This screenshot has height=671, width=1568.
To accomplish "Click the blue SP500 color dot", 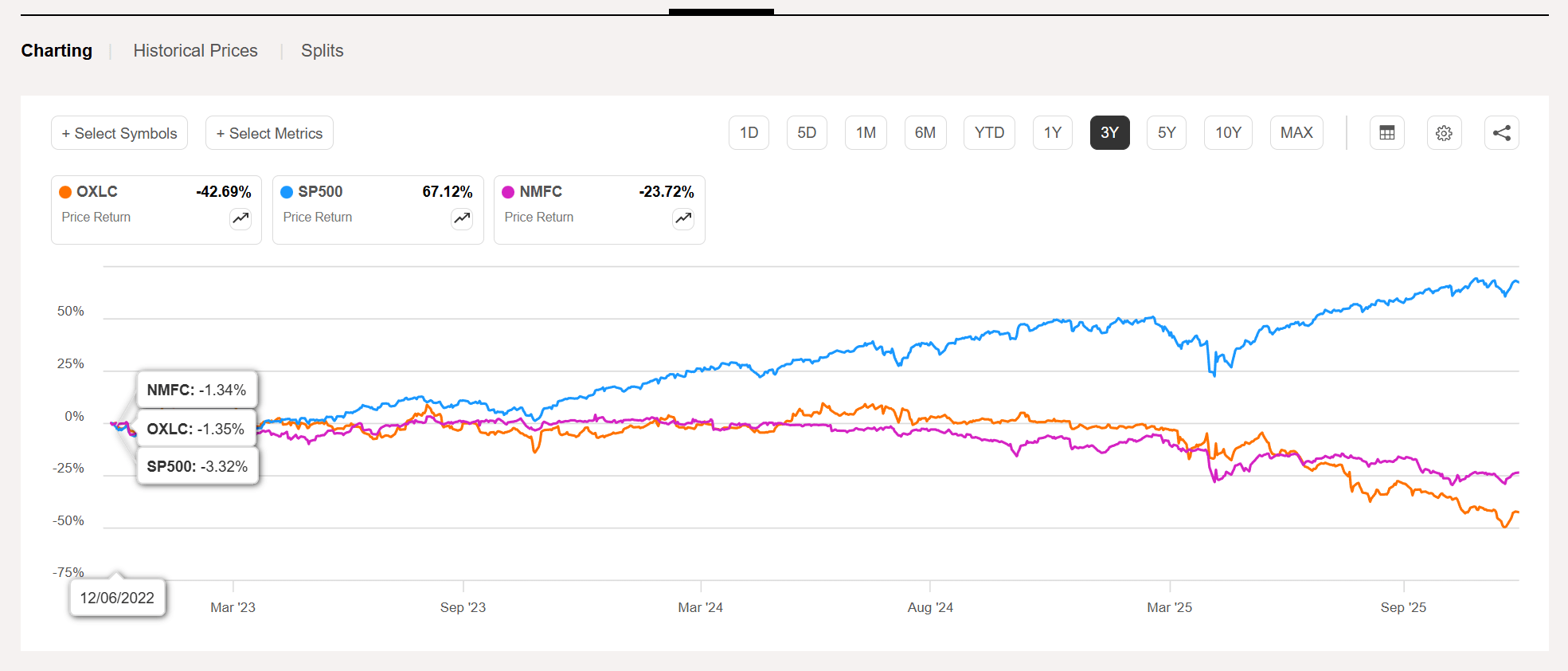I will pos(287,192).
